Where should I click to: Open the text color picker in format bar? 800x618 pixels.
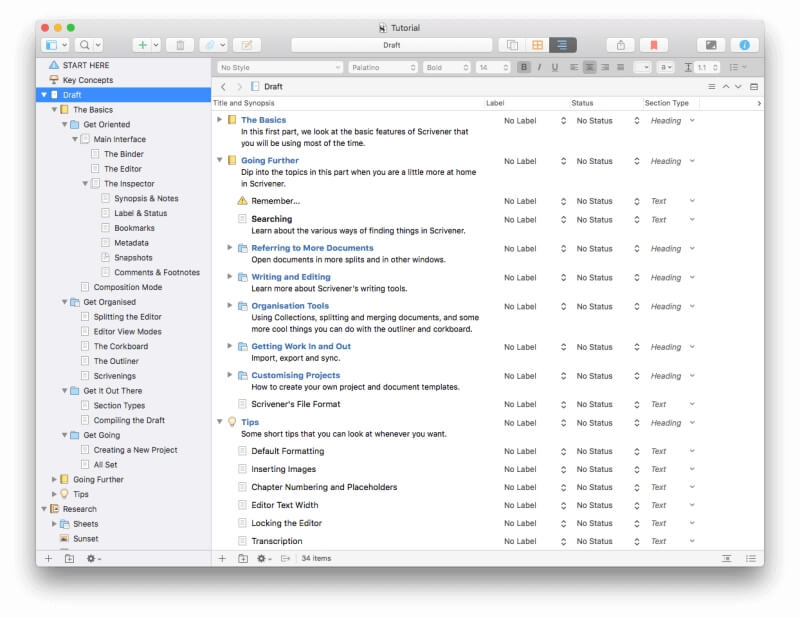tap(642, 67)
